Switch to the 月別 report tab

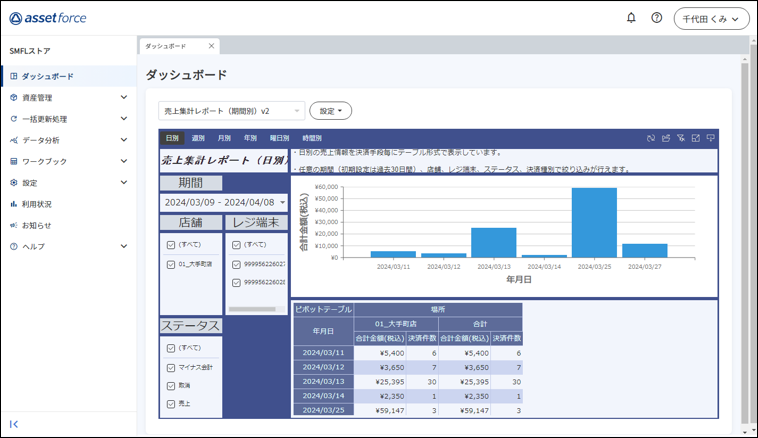(224, 138)
